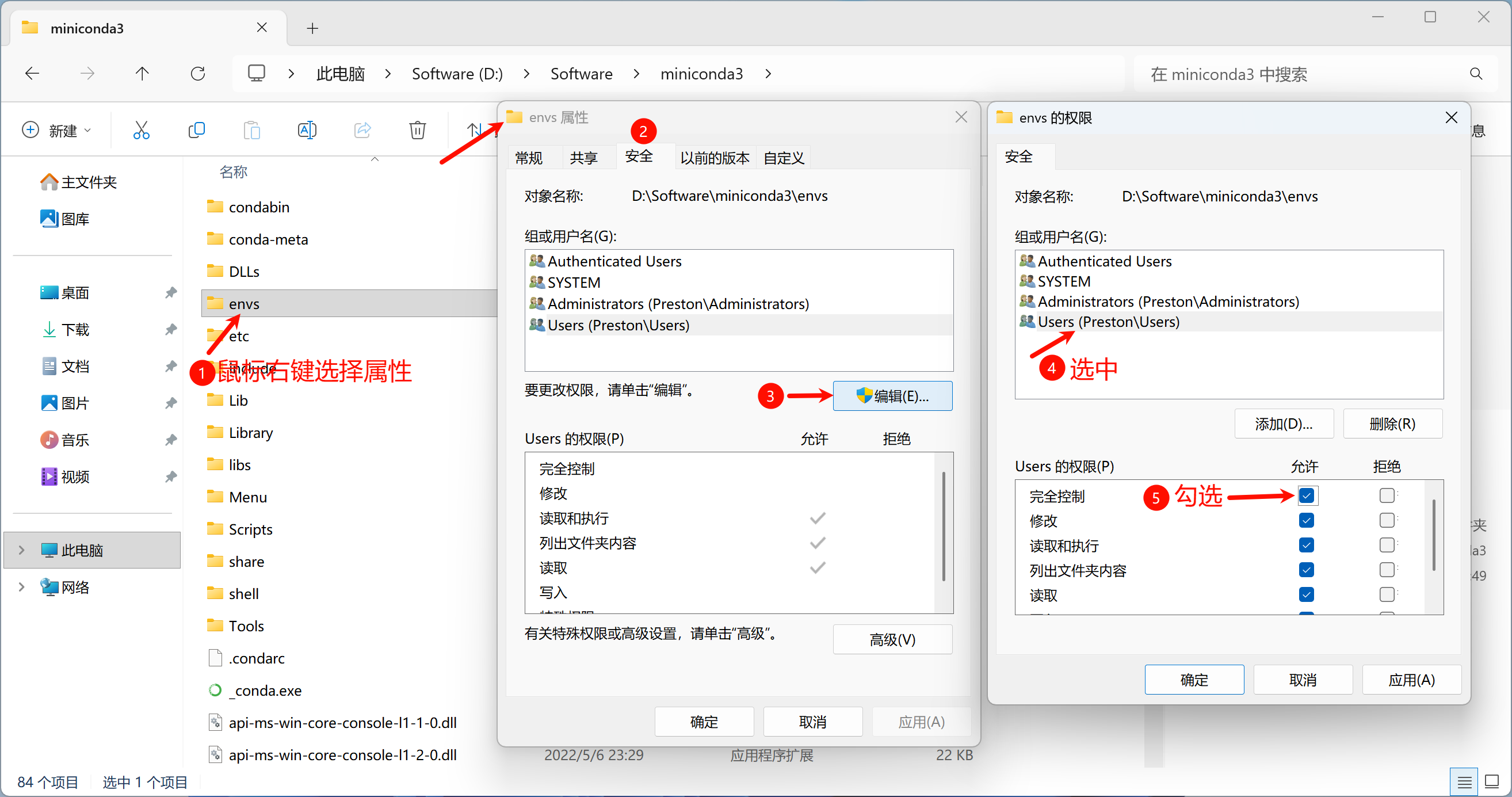
Task: Click the 编辑(E)... button
Action: pos(892,396)
